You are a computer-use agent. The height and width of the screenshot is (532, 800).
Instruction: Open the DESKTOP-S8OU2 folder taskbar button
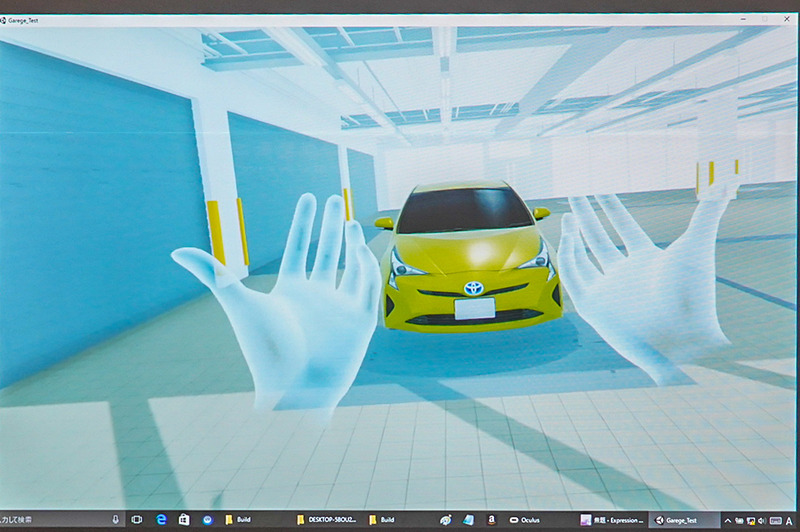click(327, 520)
